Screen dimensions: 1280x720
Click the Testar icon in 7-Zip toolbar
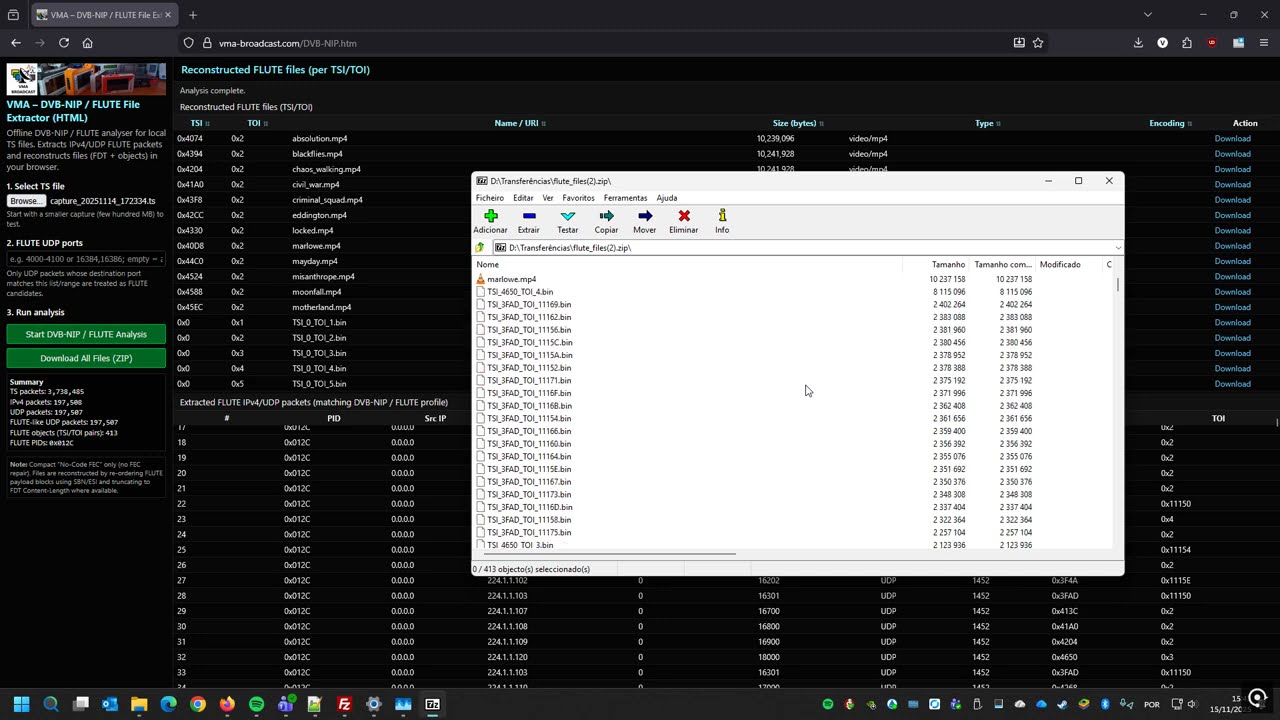point(568,216)
